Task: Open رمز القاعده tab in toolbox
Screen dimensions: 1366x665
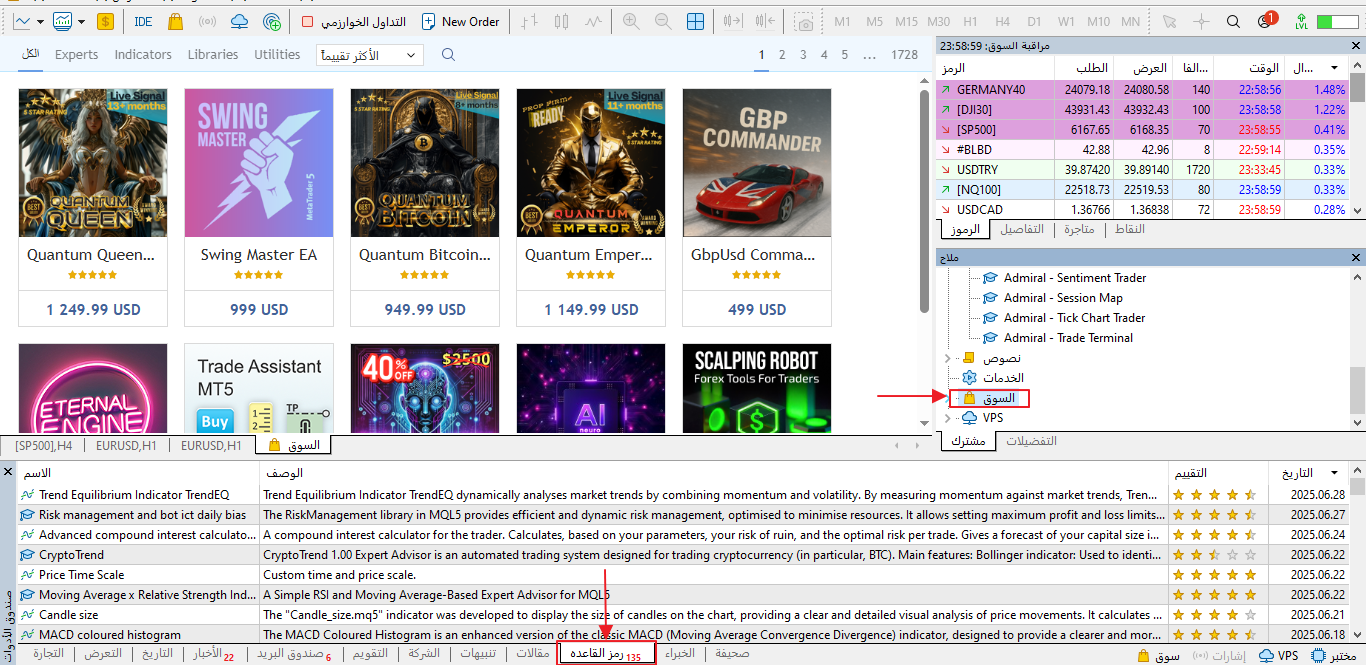Action: [607, 654]
